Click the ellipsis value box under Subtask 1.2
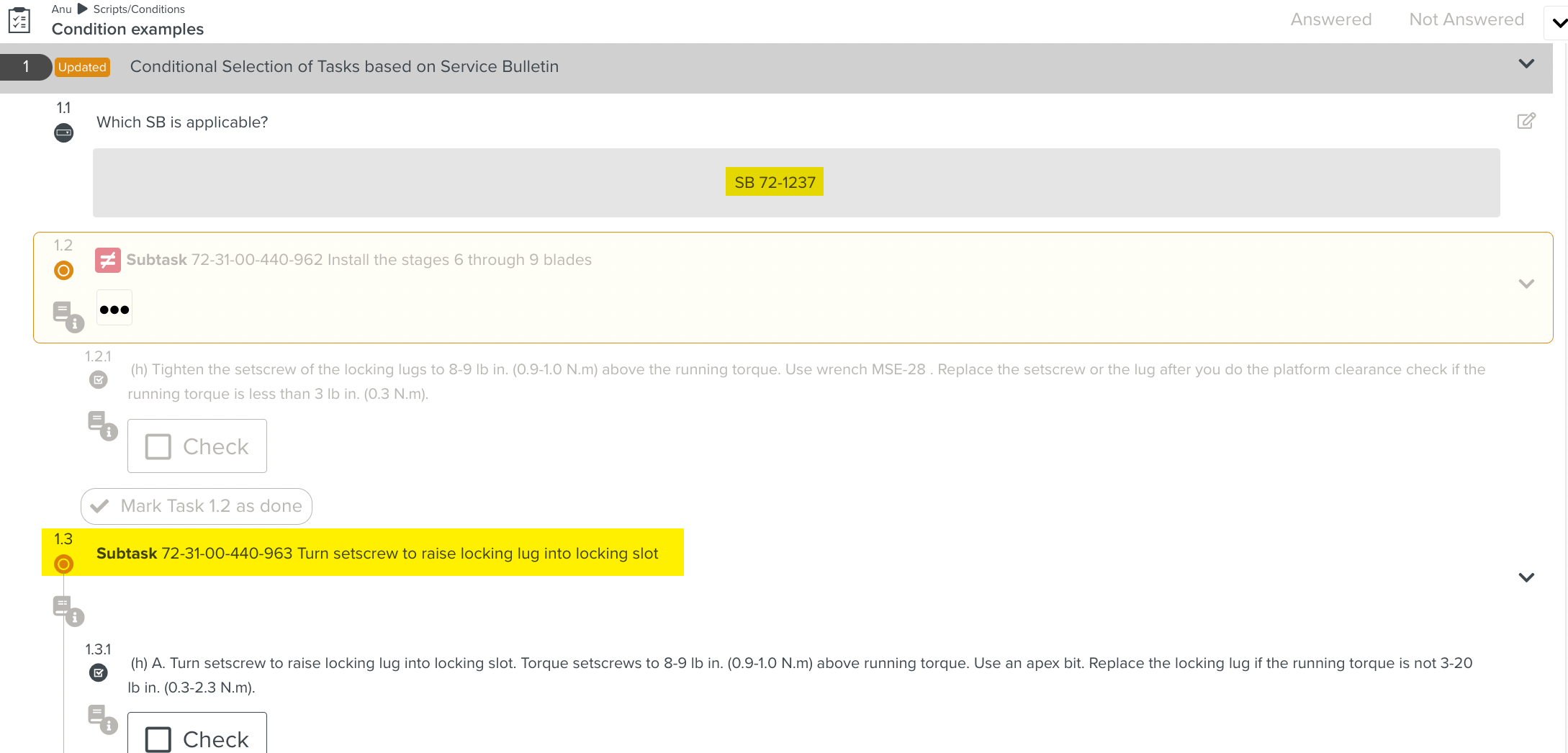Viewport: 1568px width, 753px height. (114, 307)
